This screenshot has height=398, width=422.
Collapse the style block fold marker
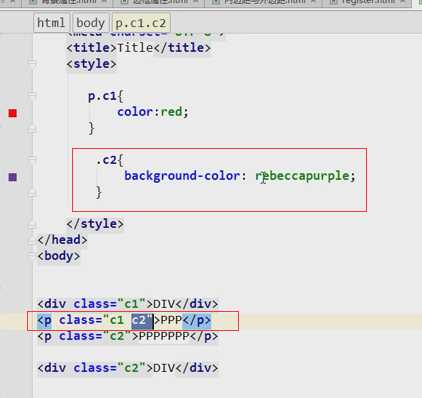coord(32,64)
